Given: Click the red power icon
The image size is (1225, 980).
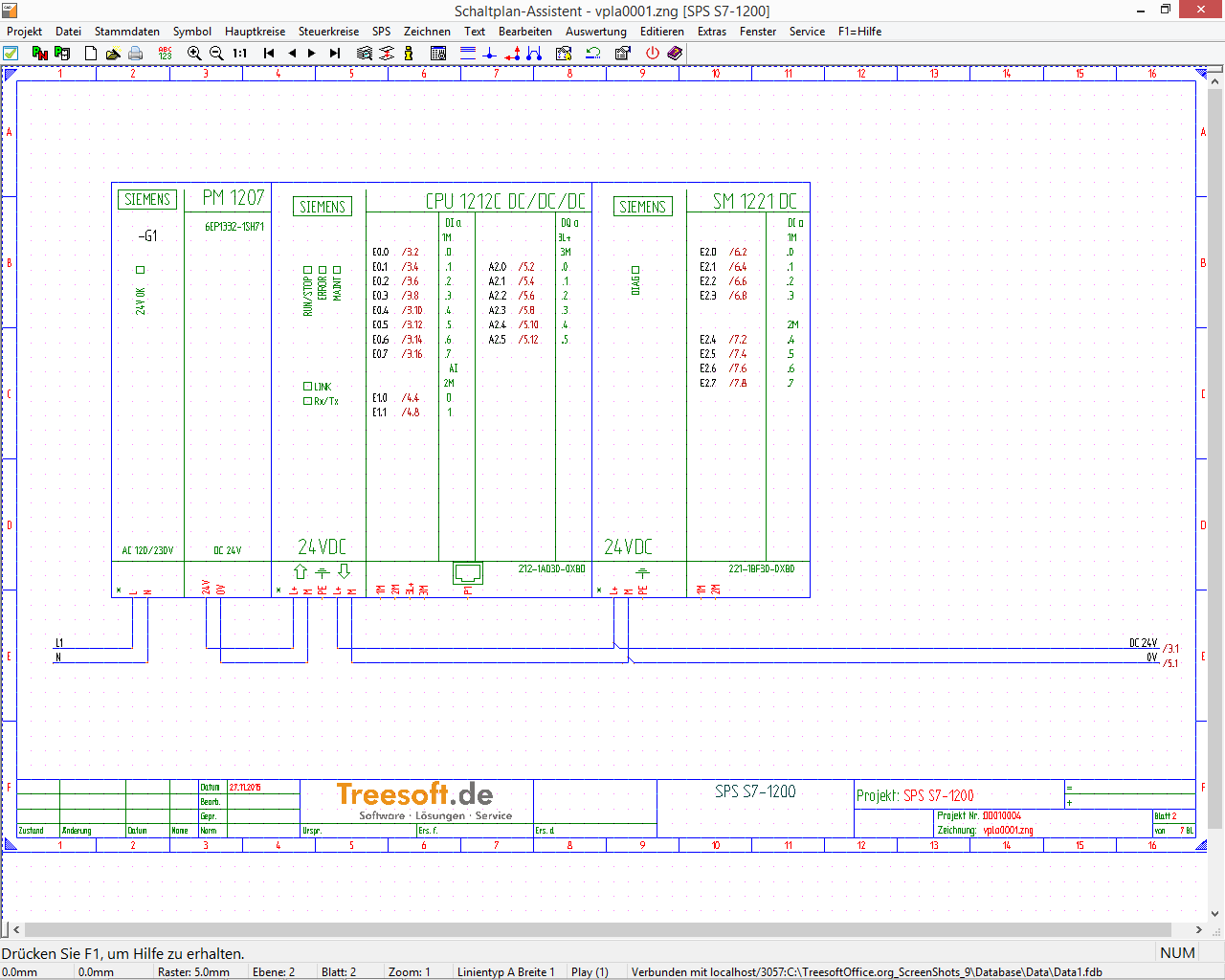Looking at the screenshot, I should pyautogui.click(x=653, y=54).
